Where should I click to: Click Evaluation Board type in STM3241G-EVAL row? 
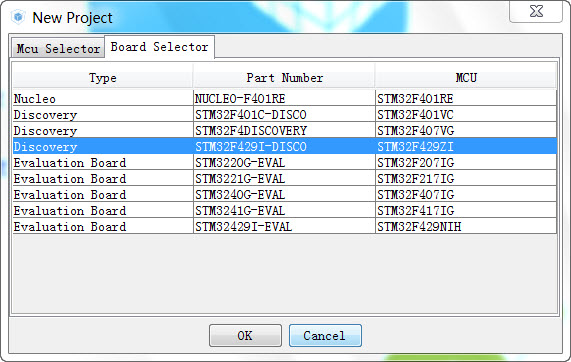[x=103, y=210]
